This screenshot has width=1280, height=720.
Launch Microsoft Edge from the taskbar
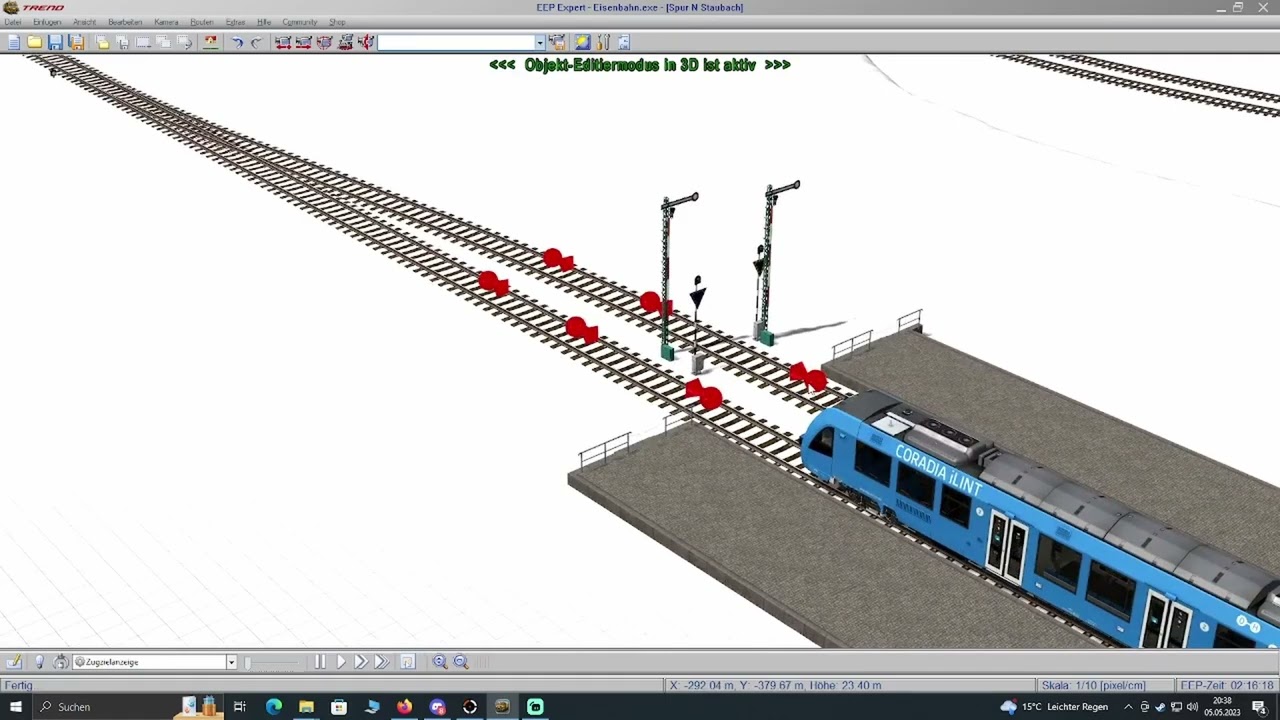click(273, 707)
